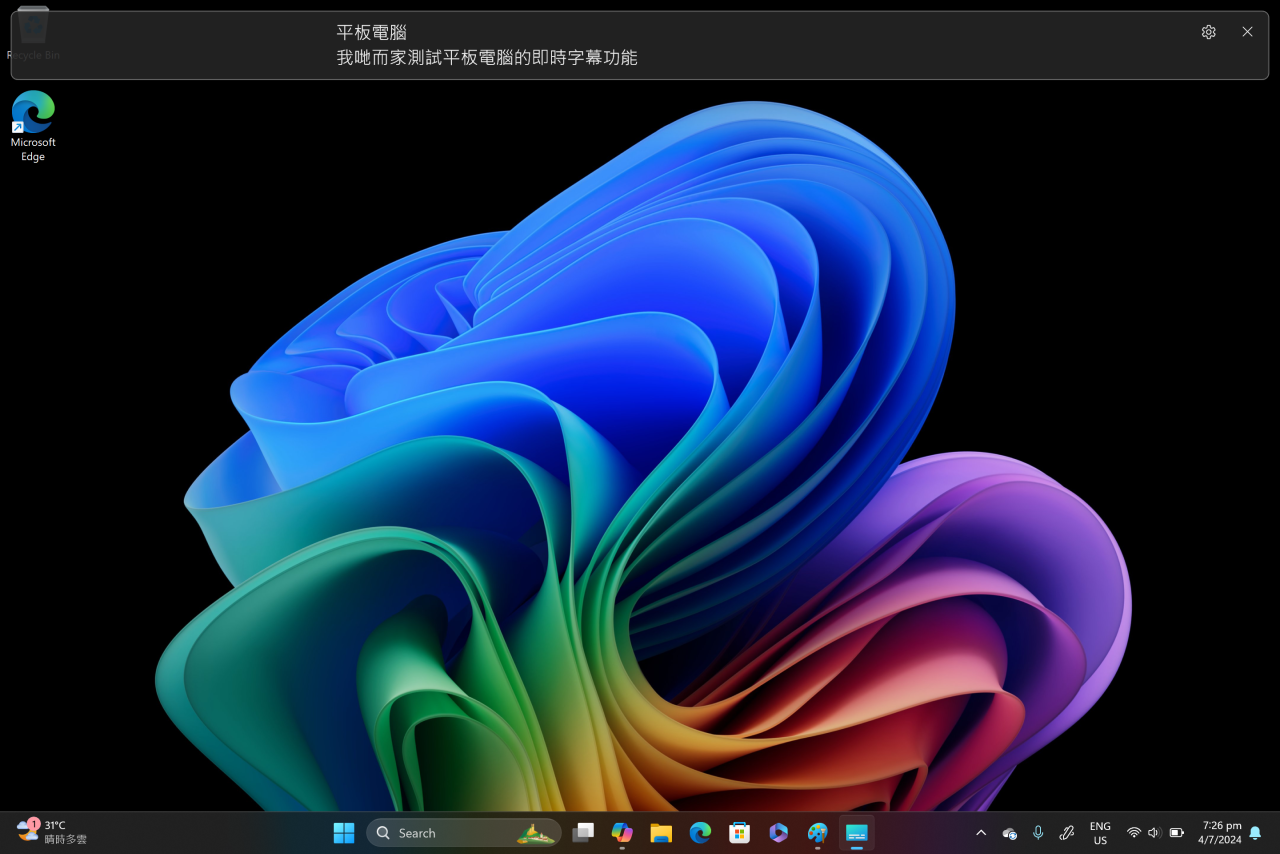Open the Microsoft Store

pyautogui.click(x=738, y=832)
